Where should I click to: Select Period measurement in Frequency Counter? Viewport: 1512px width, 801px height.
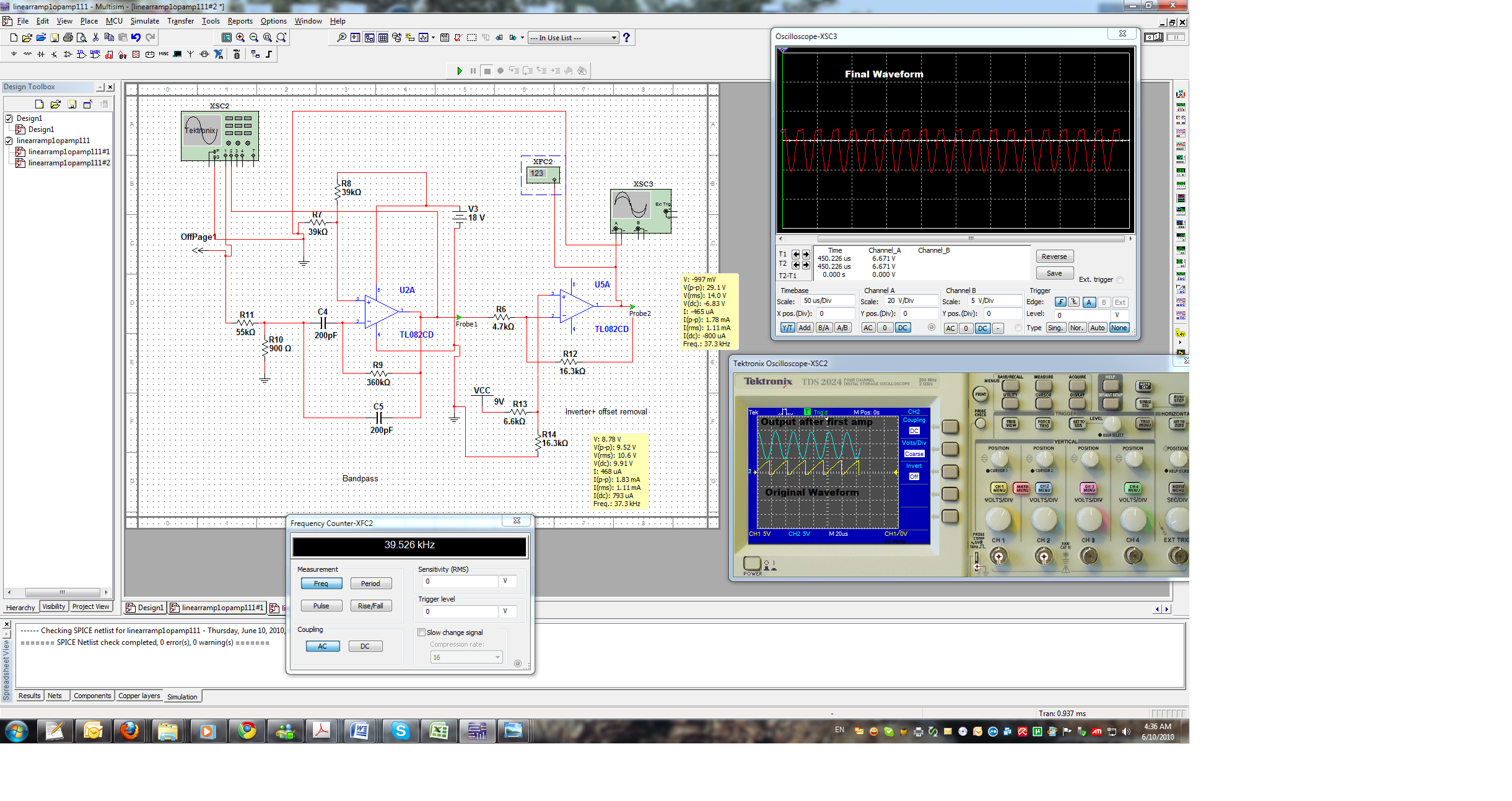click(x=370, y=584)
